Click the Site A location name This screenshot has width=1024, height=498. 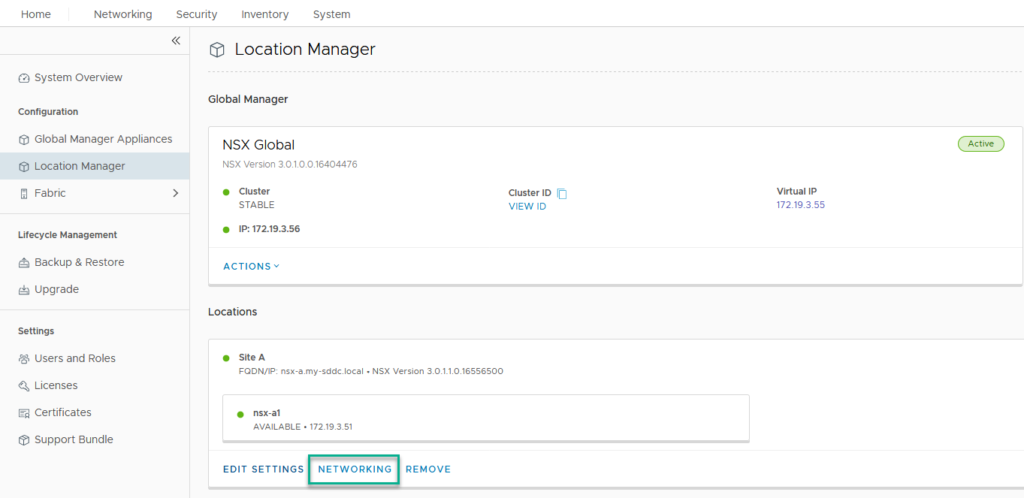click(x=252, y=358)
